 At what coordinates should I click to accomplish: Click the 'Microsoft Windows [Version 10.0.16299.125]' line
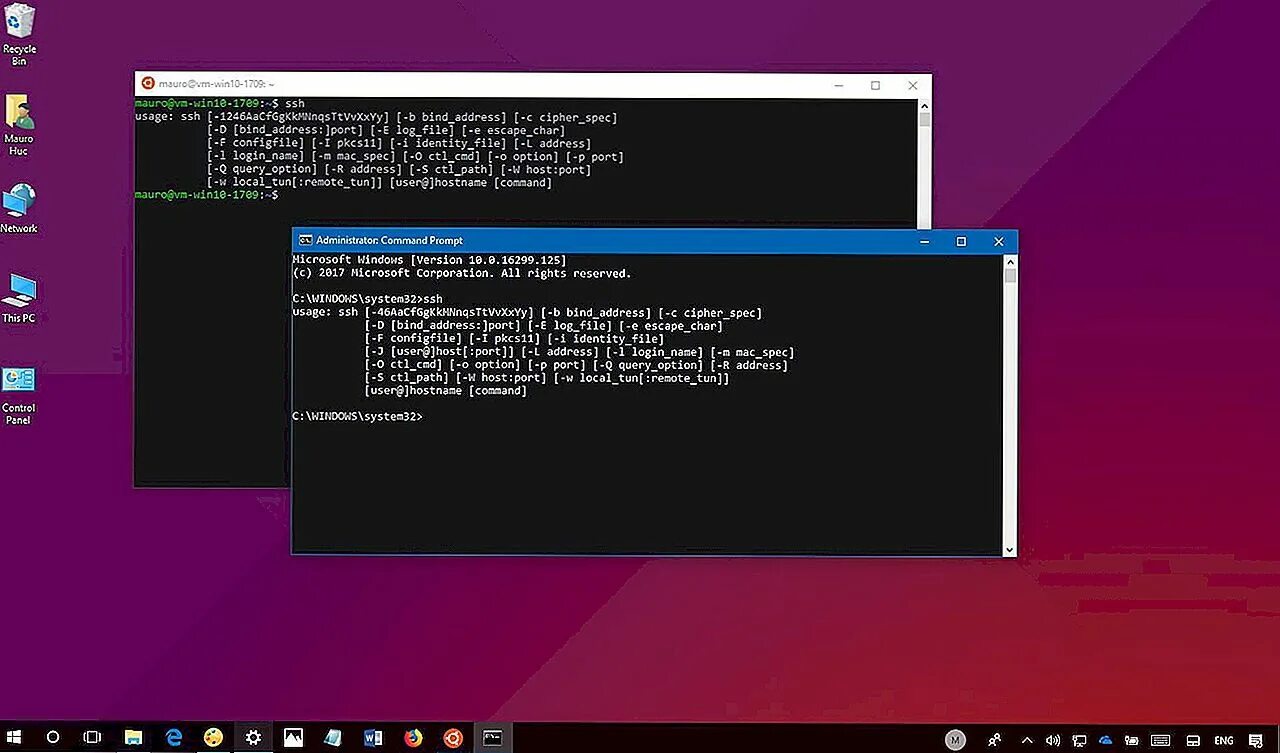click(x=429, y=260)
